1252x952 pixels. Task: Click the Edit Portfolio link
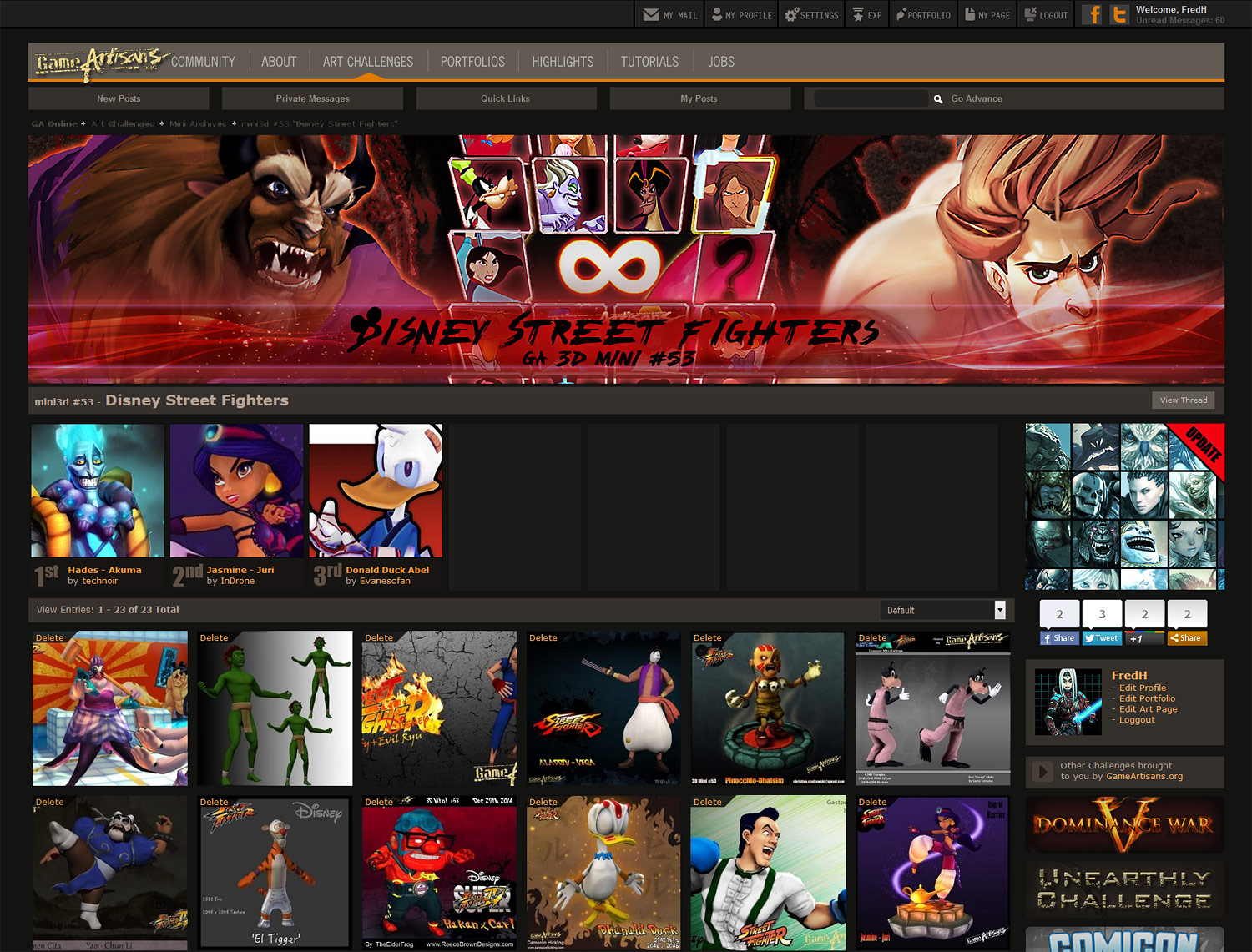coord(1147,699)
